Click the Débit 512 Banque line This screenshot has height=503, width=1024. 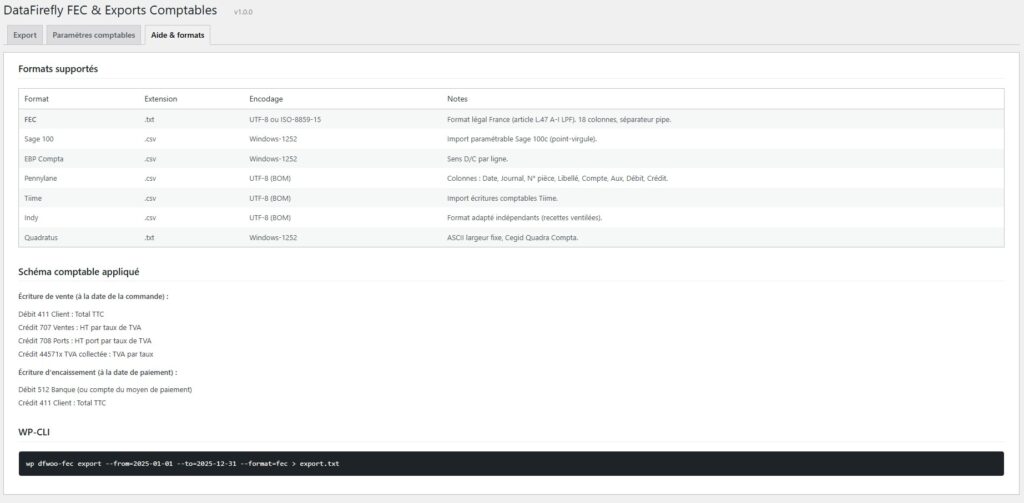[105, 389]
